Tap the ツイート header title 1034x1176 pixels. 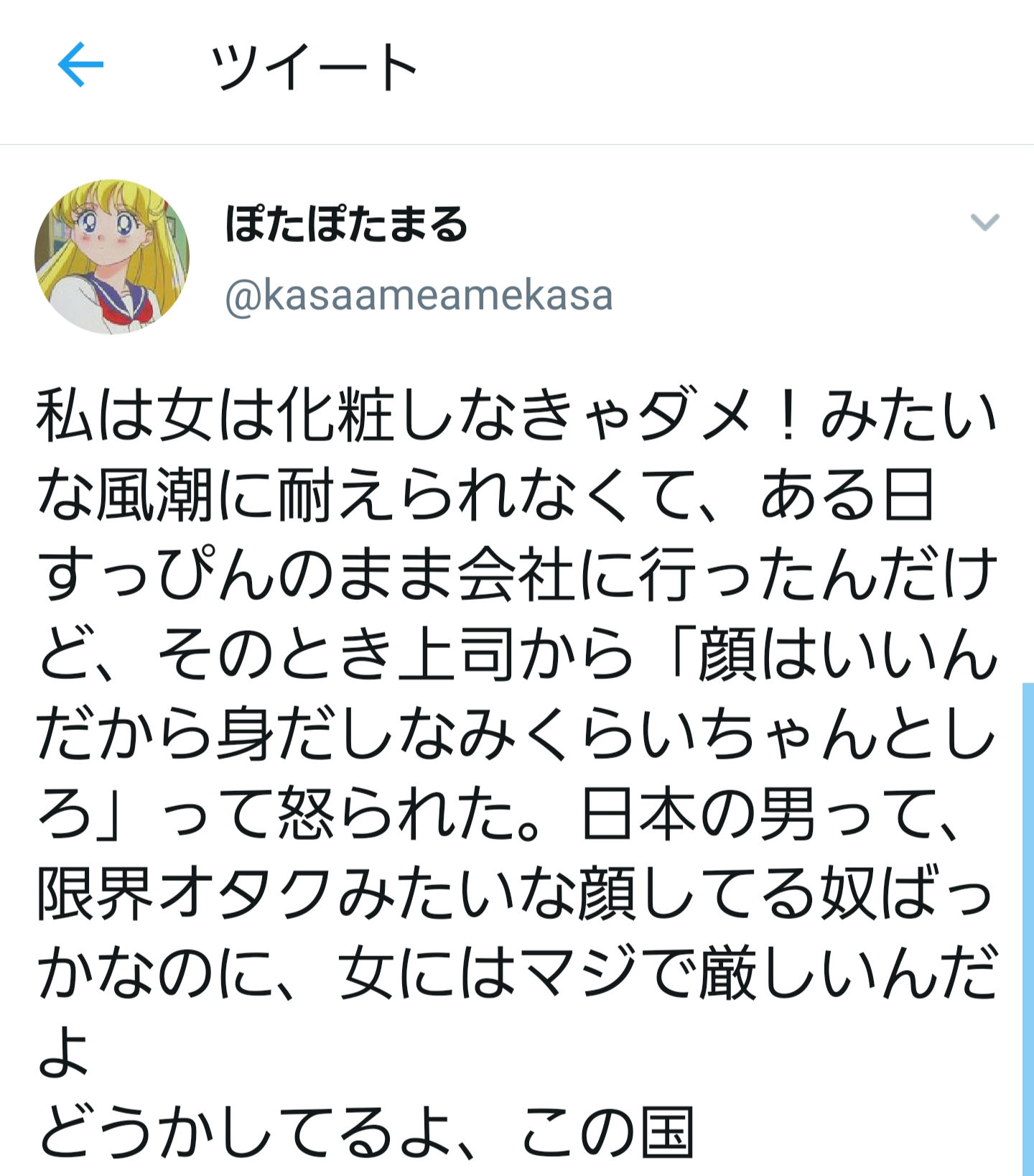pos(315,66)
